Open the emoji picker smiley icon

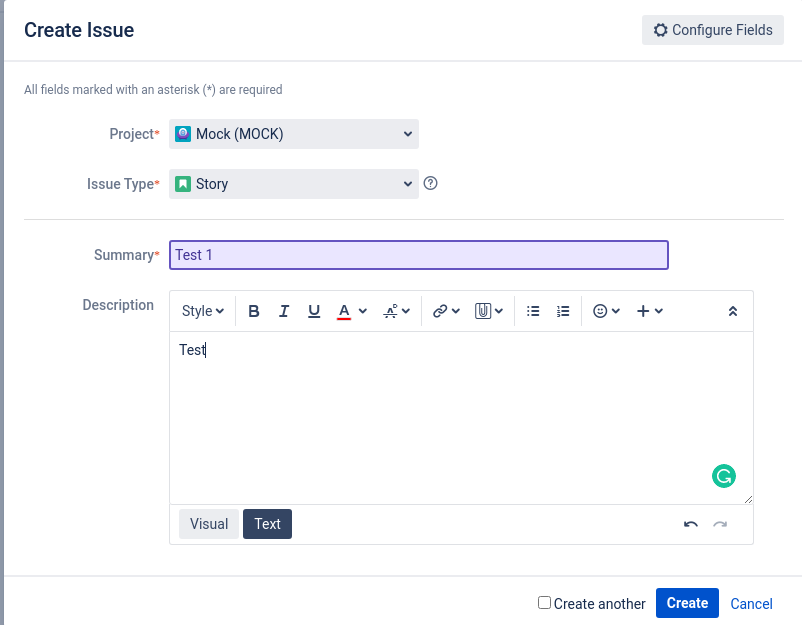[x=600, y=311]
